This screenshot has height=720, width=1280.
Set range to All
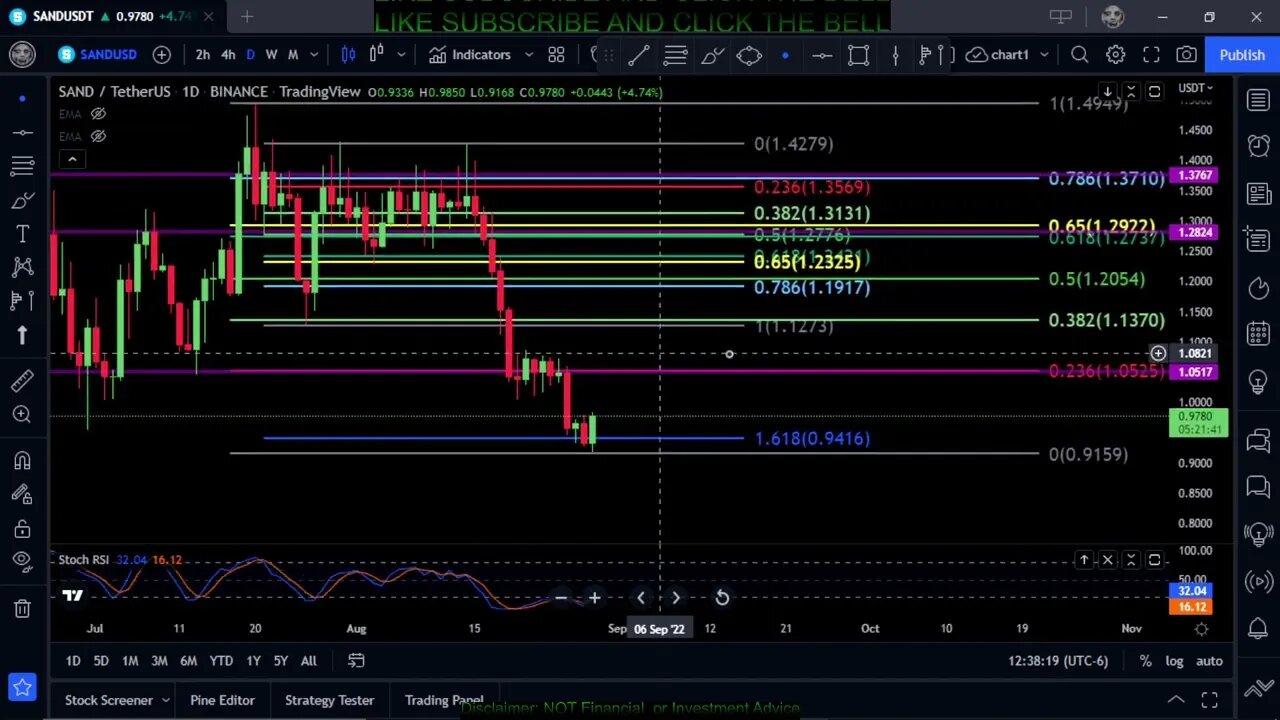click(x=309, y=661)
